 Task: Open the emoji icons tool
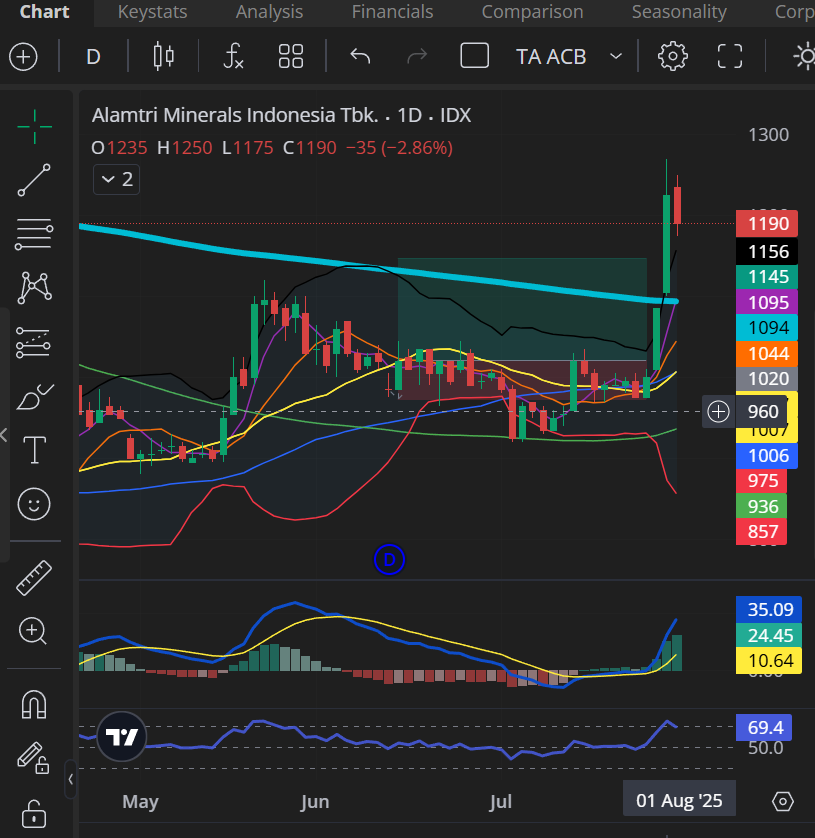(34, 504)
